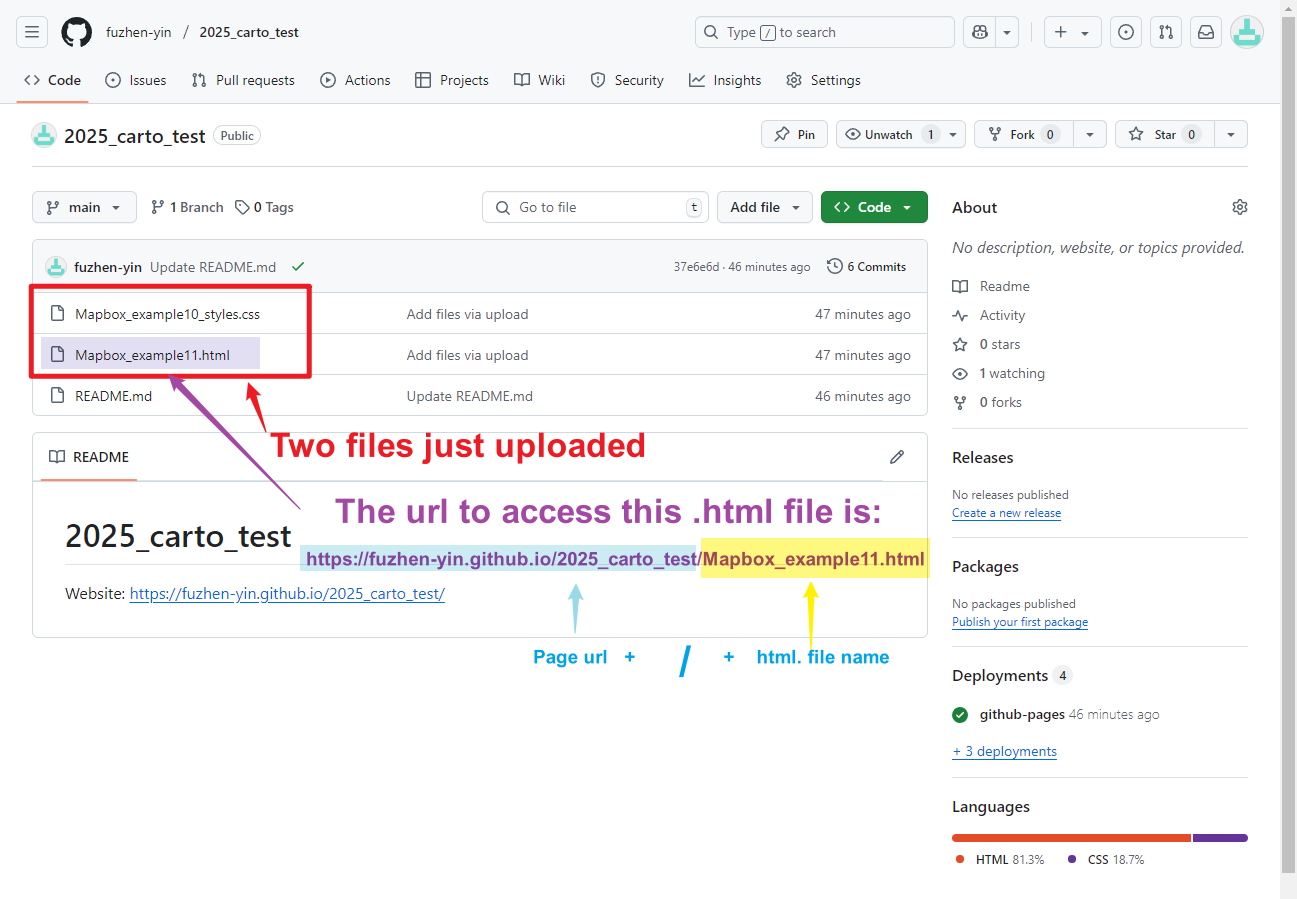
Task: Open the hamburger navigation menu
Action: 32,32
